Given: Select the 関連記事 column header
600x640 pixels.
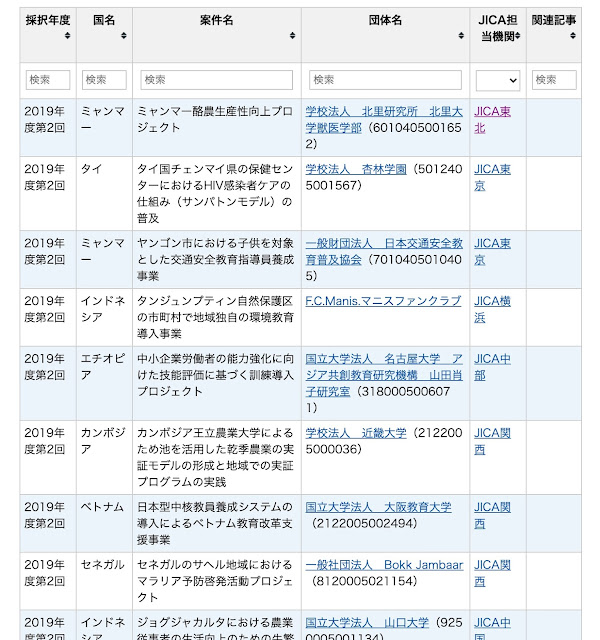Looking at the screenshot, I should (554, 35).
